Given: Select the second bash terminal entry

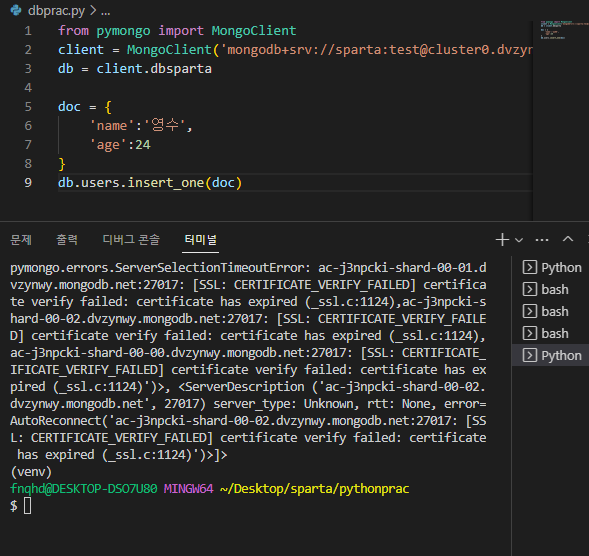Looking at the screenshot, I should pyautogui.click(x=550, y=311).
